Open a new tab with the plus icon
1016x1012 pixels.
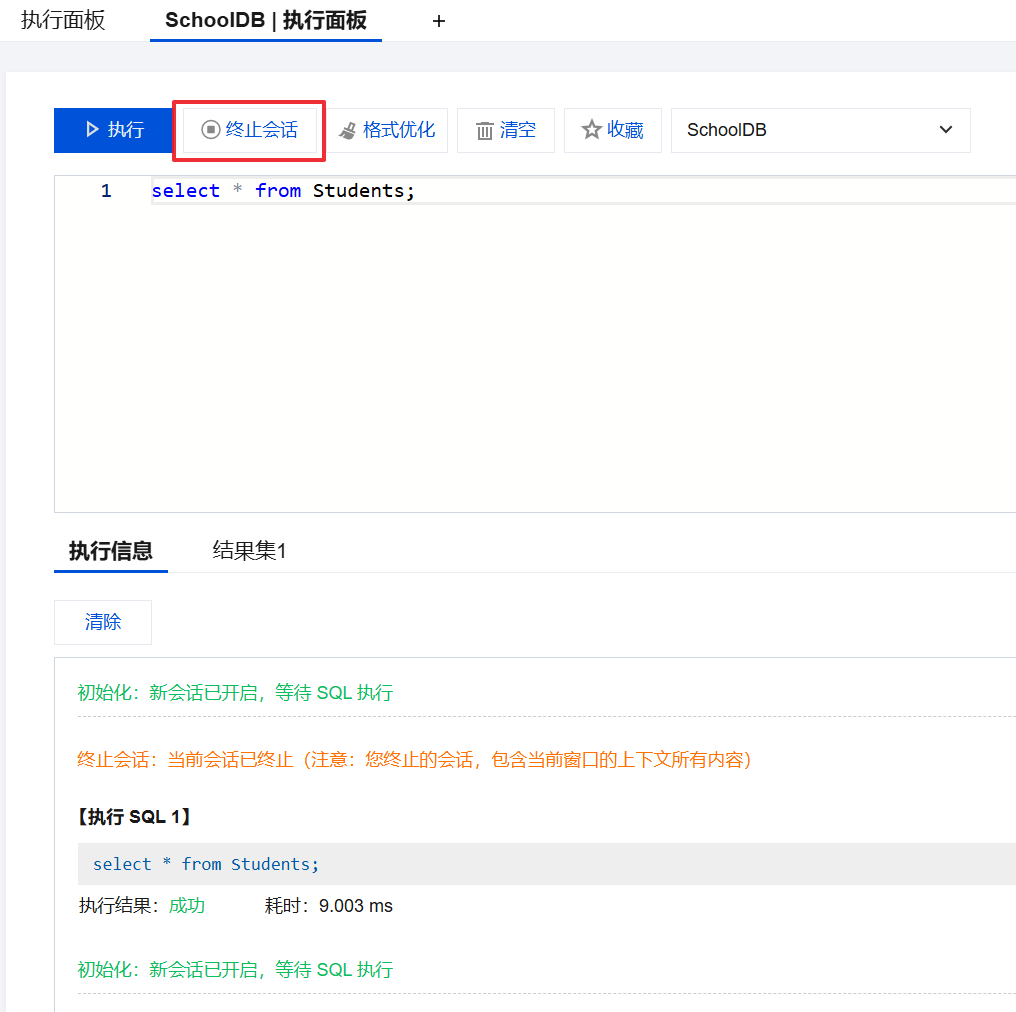click(438, 21)
